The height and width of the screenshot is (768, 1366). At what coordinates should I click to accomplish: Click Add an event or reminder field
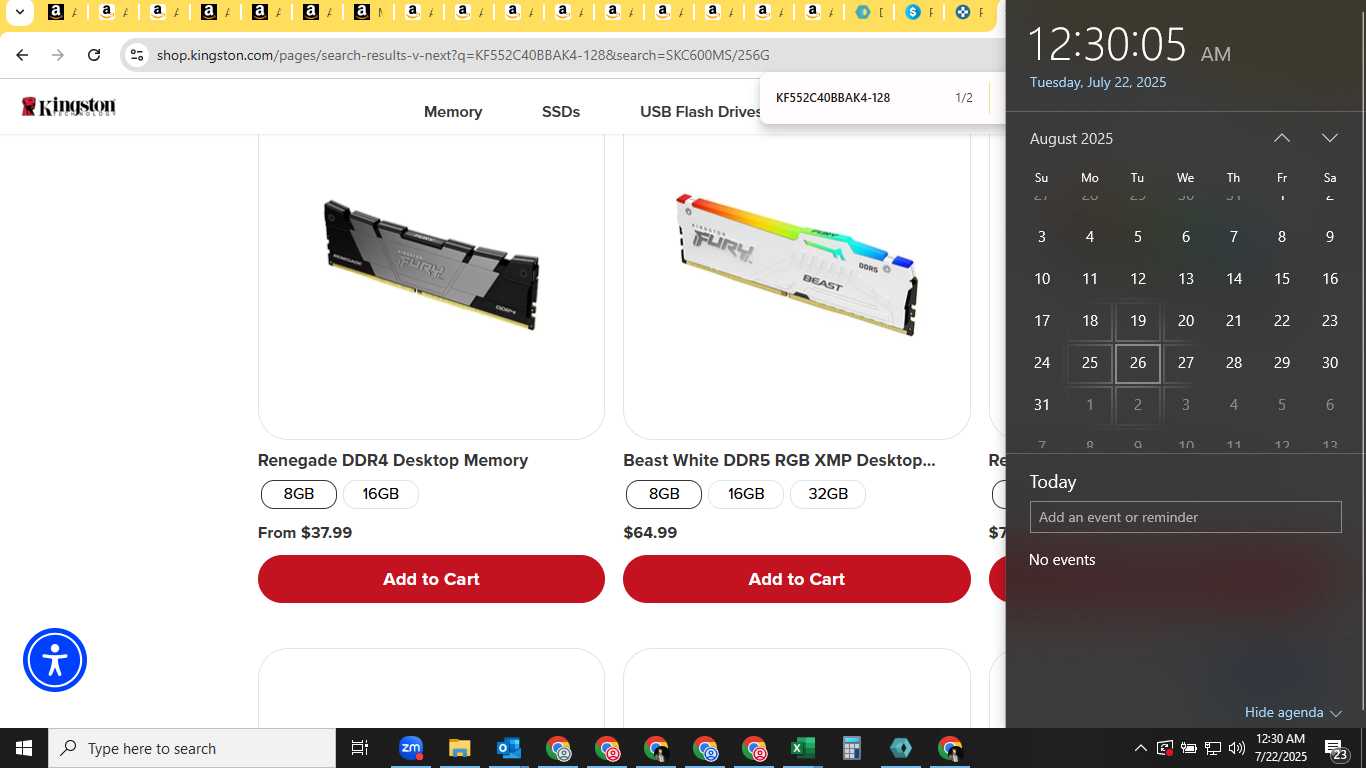click(x=1186, y=517)
